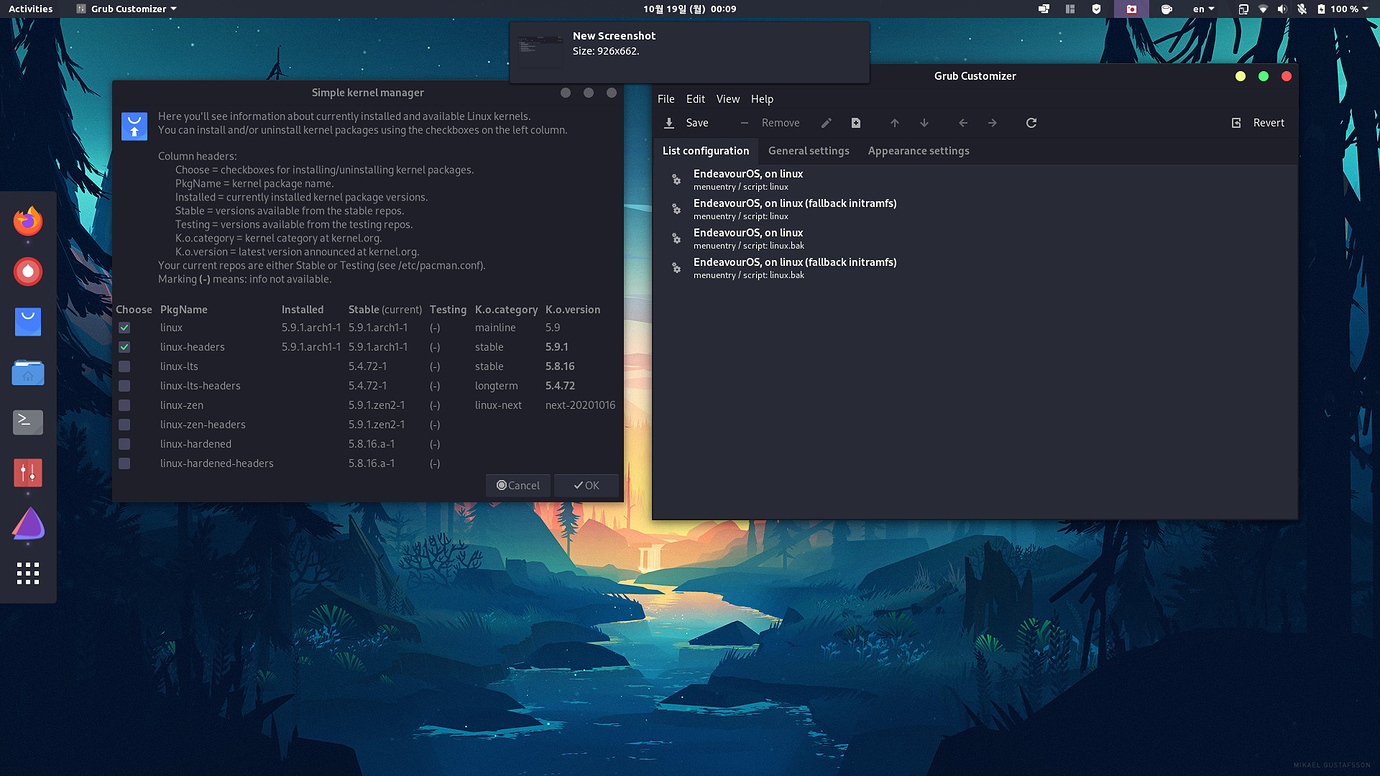Check the linux-lts checkbox

click(x=124, y=367)
